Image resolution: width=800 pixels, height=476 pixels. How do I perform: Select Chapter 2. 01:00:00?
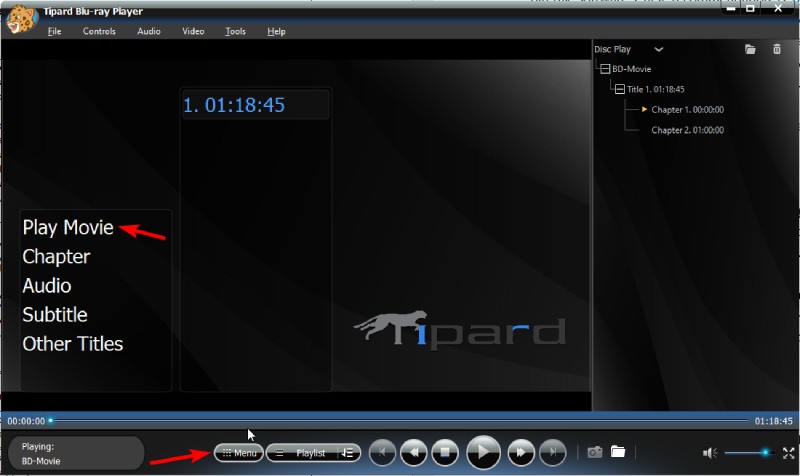click(687, 130)
